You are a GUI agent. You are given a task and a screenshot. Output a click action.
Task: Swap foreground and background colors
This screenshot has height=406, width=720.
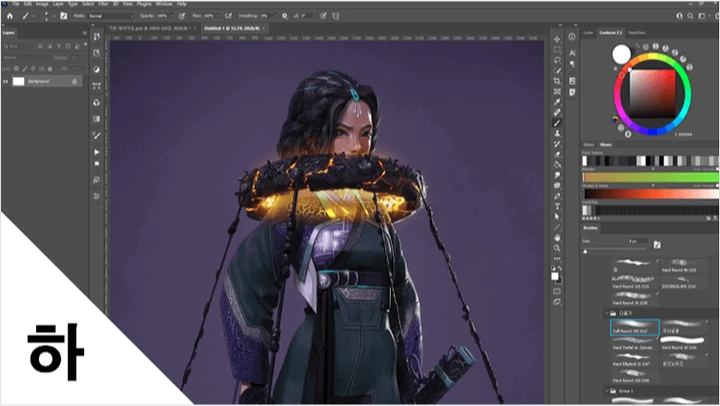coord(559,268)
